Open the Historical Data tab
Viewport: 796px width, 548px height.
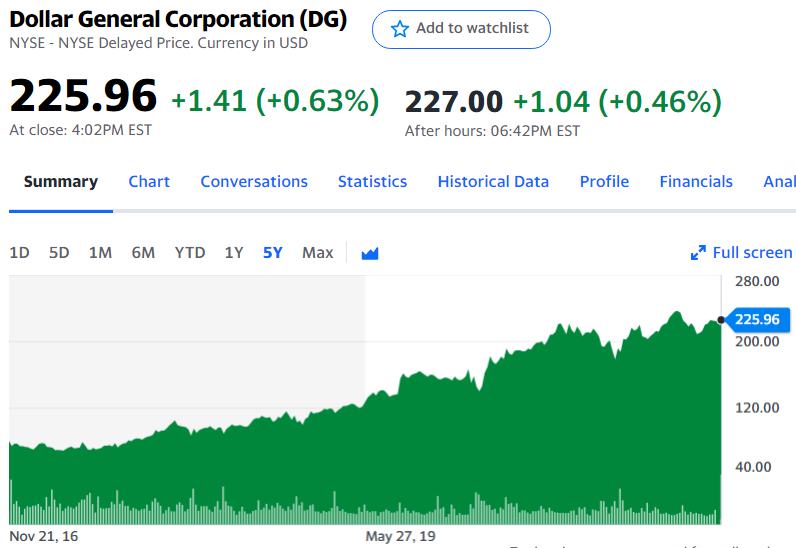[x=493, y=181]
